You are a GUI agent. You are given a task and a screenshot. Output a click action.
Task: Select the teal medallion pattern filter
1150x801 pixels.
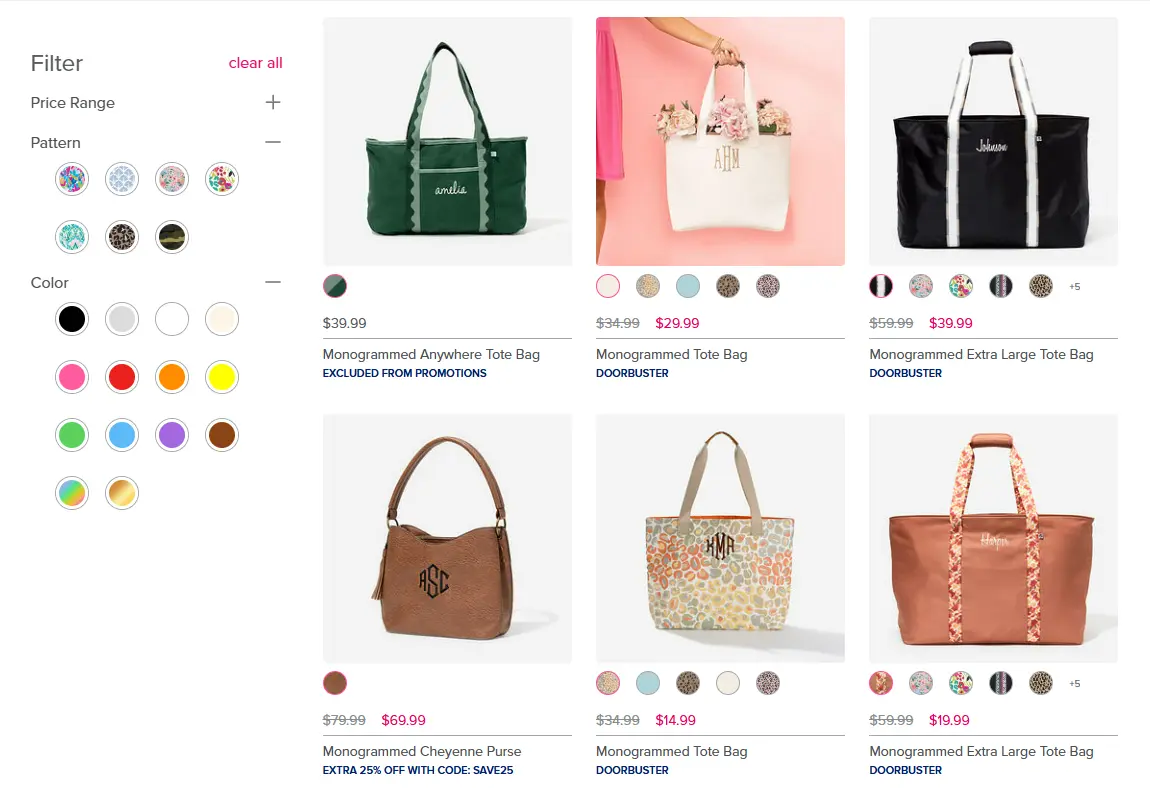(71, 237)
